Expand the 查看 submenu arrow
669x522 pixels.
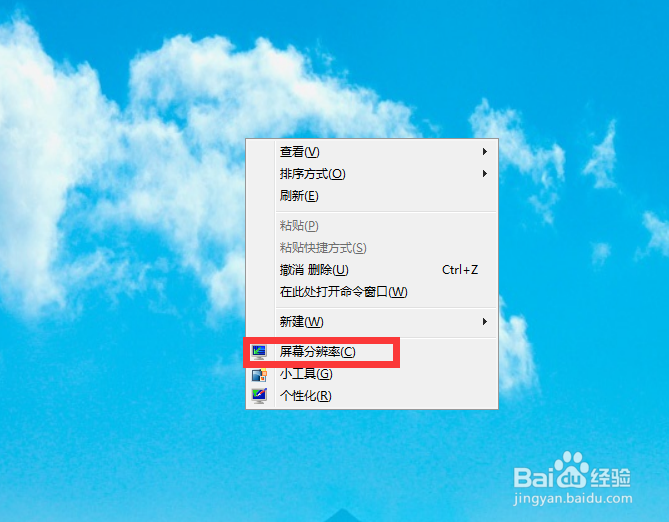click(x=485, y=152)
